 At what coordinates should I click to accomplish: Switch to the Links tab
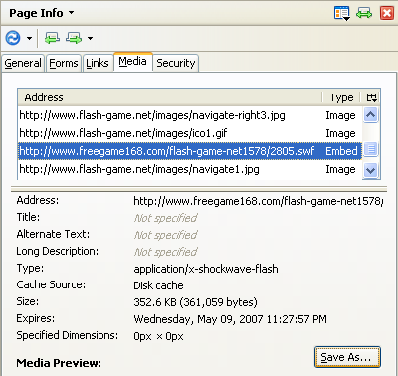(97, 63)
